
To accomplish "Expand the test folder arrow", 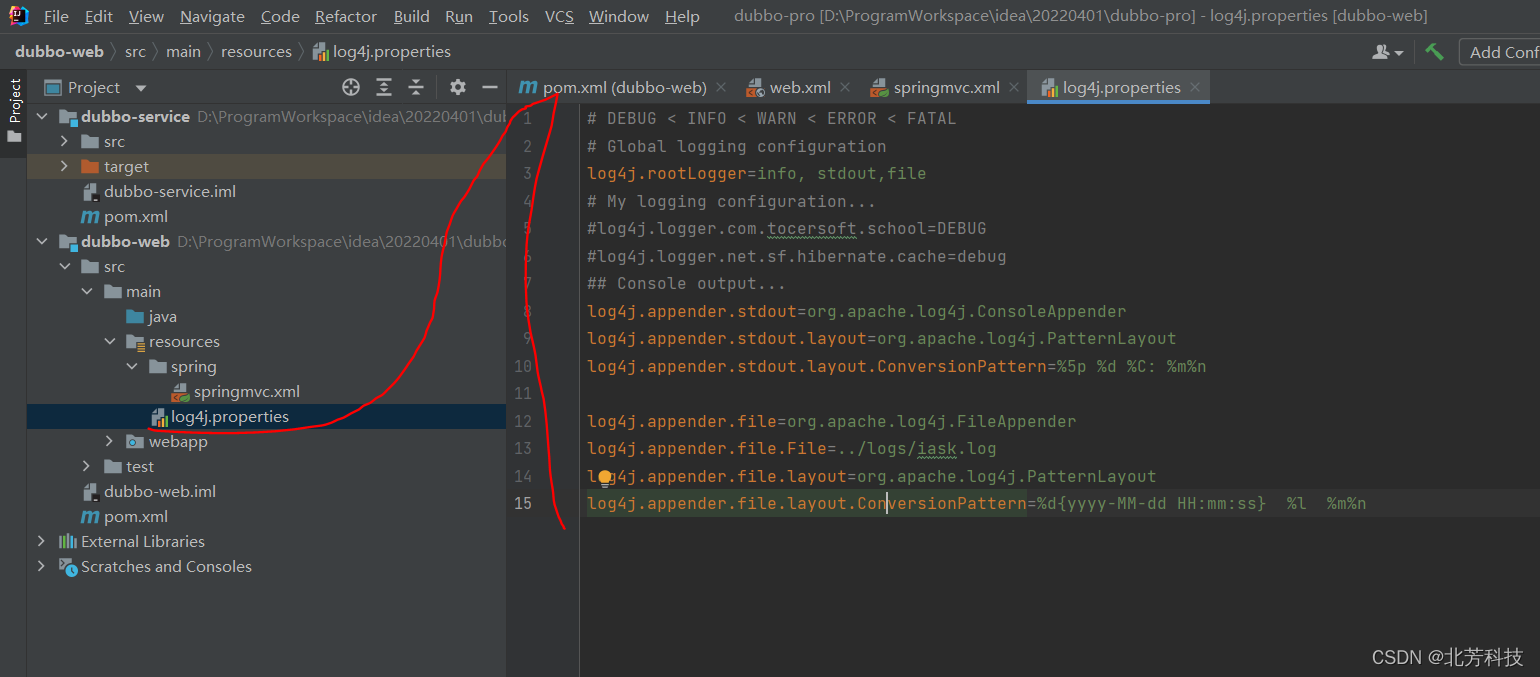I will pyautogui.click(x=87, y=466).
